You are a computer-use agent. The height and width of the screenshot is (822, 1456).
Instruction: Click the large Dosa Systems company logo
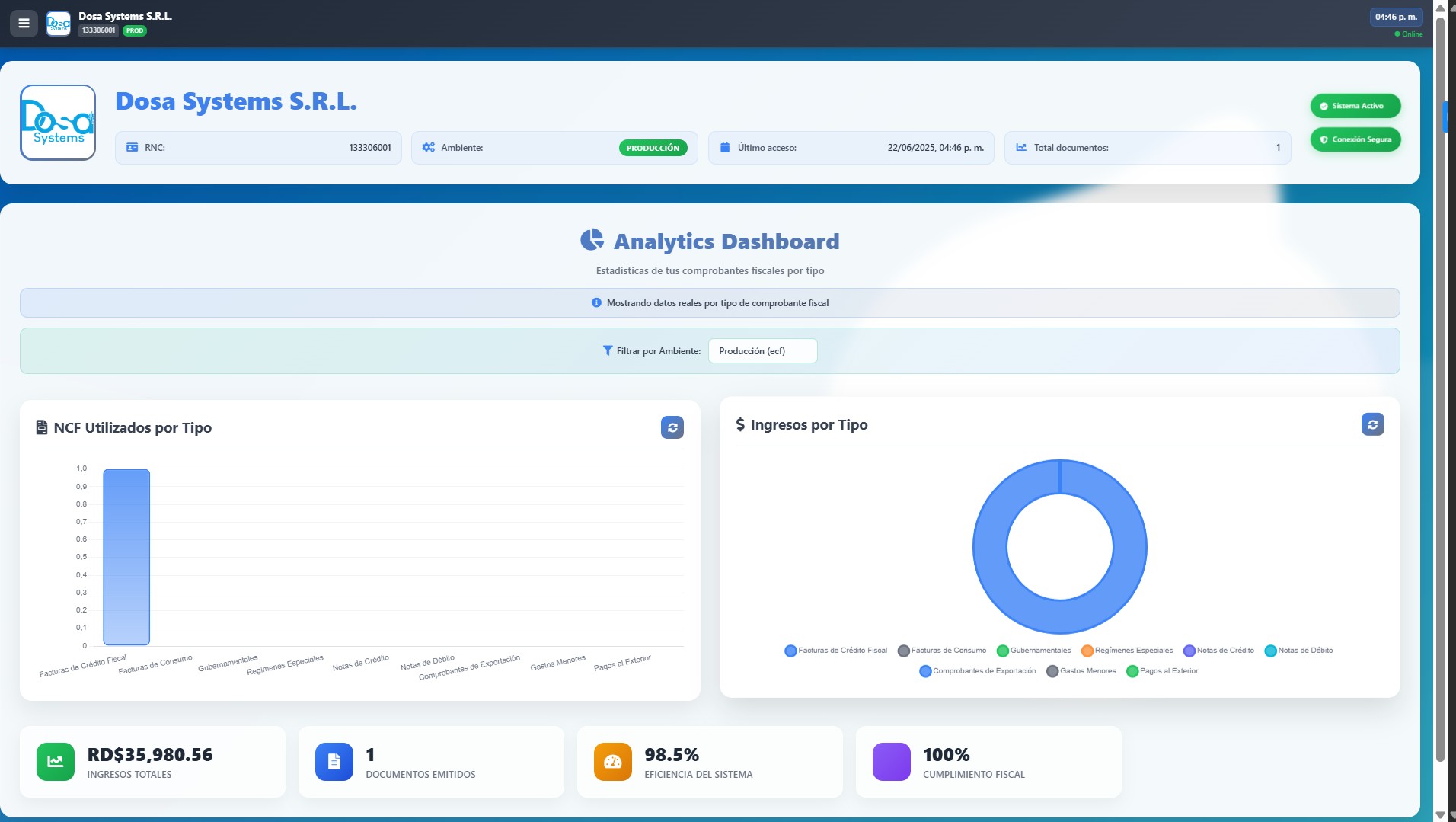pyautogui.click(x=58, y=123)
